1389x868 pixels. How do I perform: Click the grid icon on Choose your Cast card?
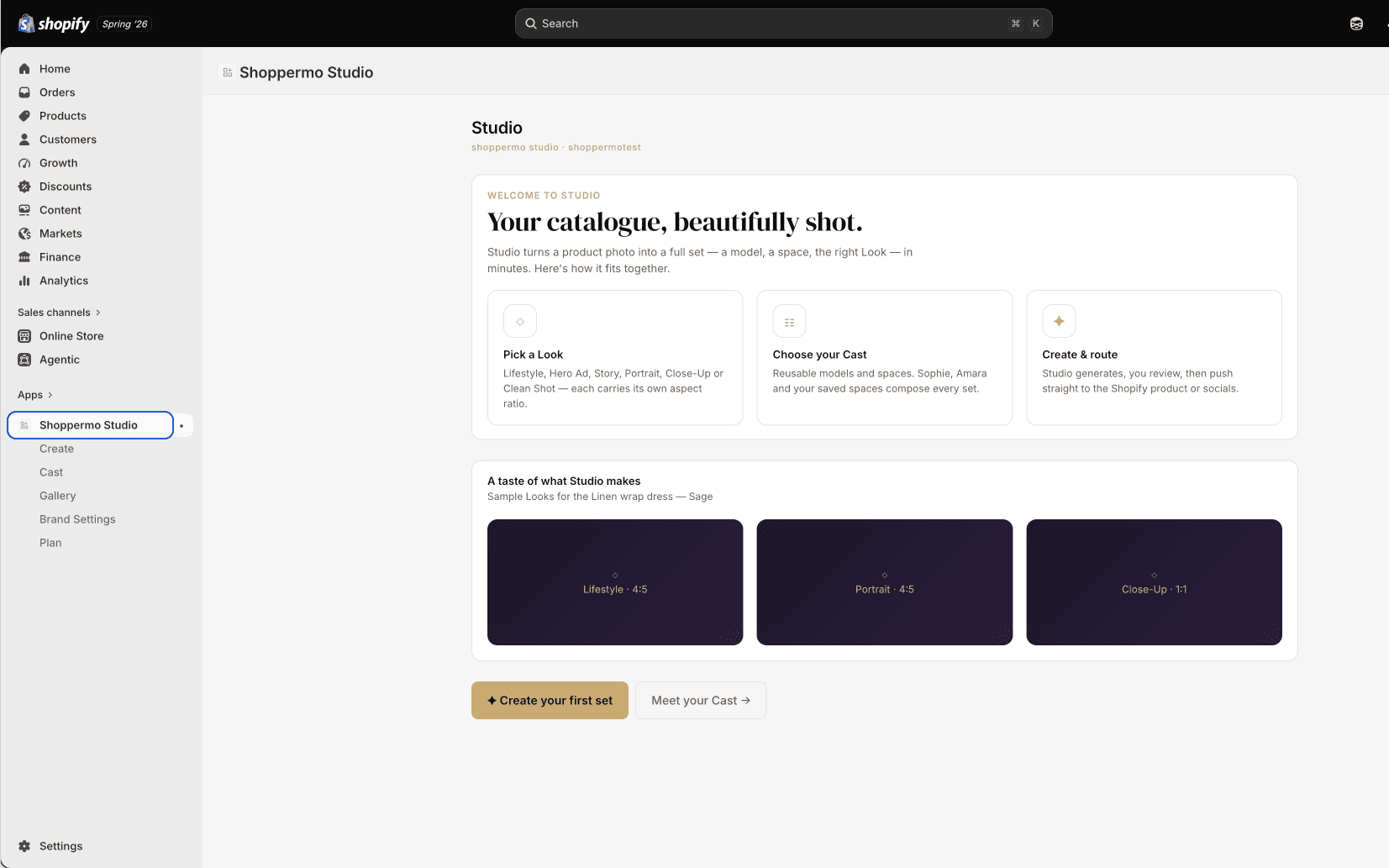point(789,321)
